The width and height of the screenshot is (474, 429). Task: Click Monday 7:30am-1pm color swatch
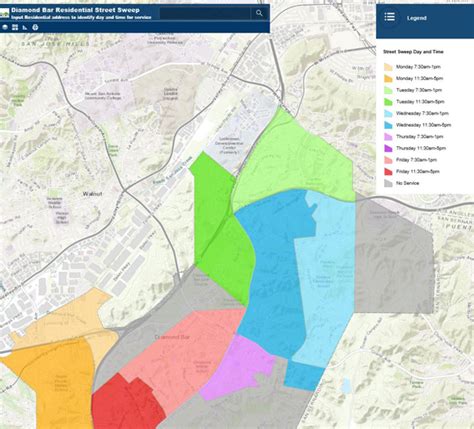388,67
